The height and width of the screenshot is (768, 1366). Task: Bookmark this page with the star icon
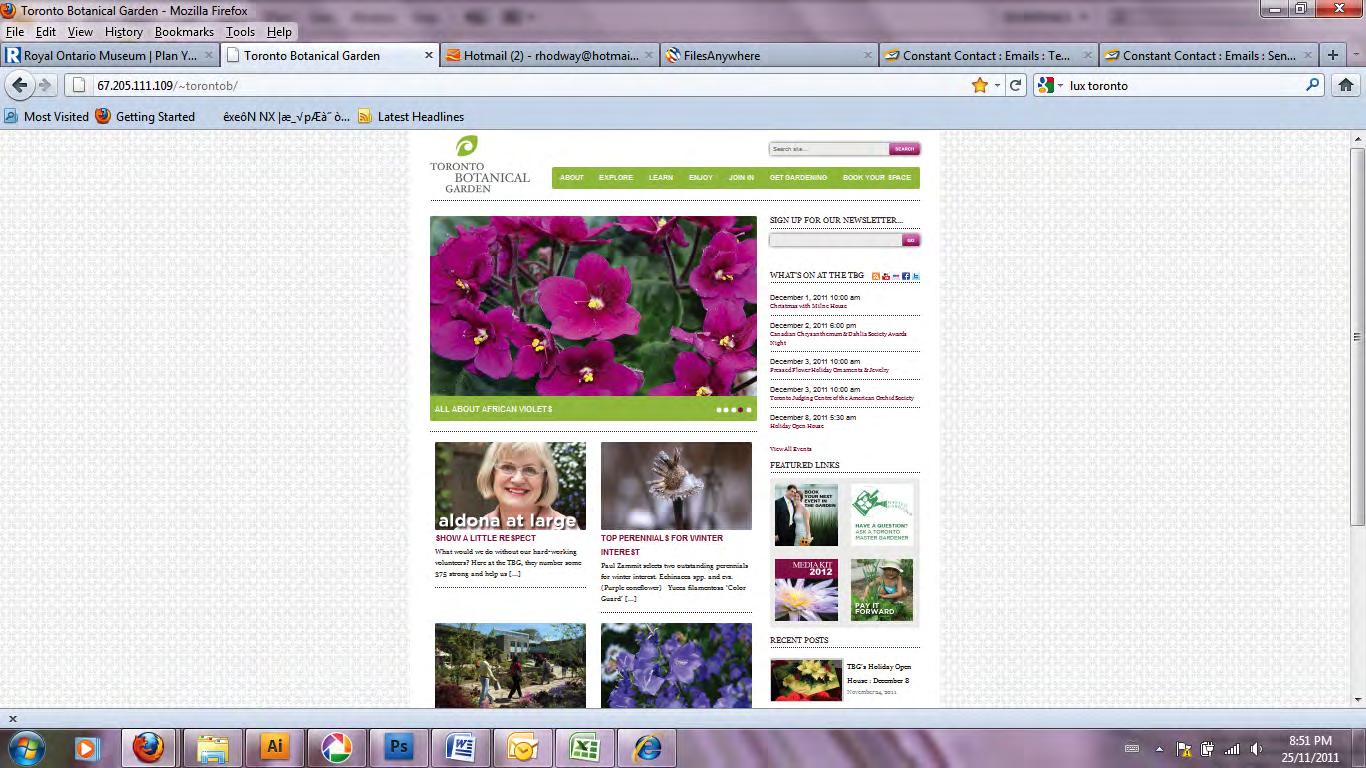pyautogui.click(x=980, y=86)
